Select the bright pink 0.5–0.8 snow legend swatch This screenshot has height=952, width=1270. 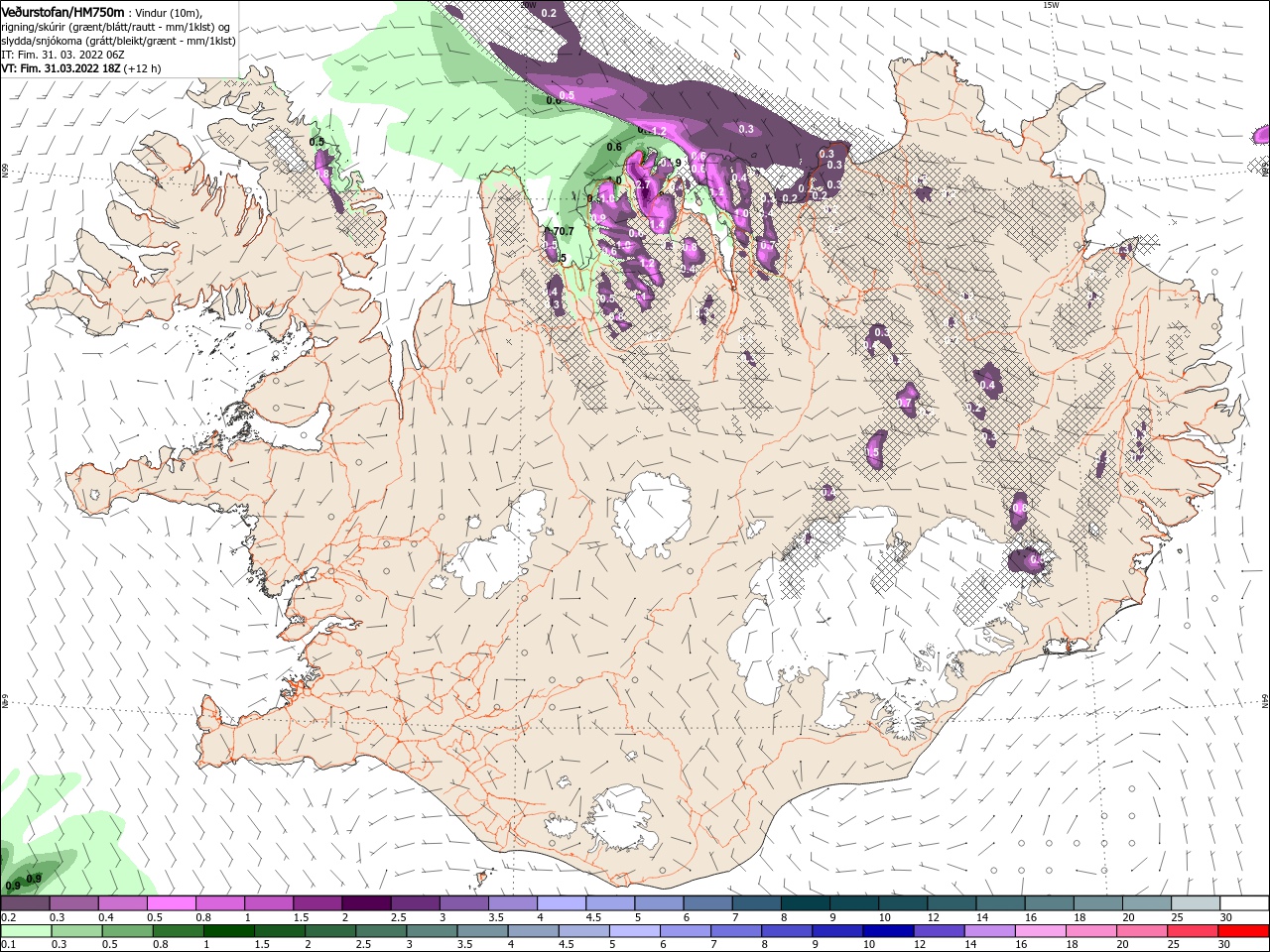pos(172,903)
